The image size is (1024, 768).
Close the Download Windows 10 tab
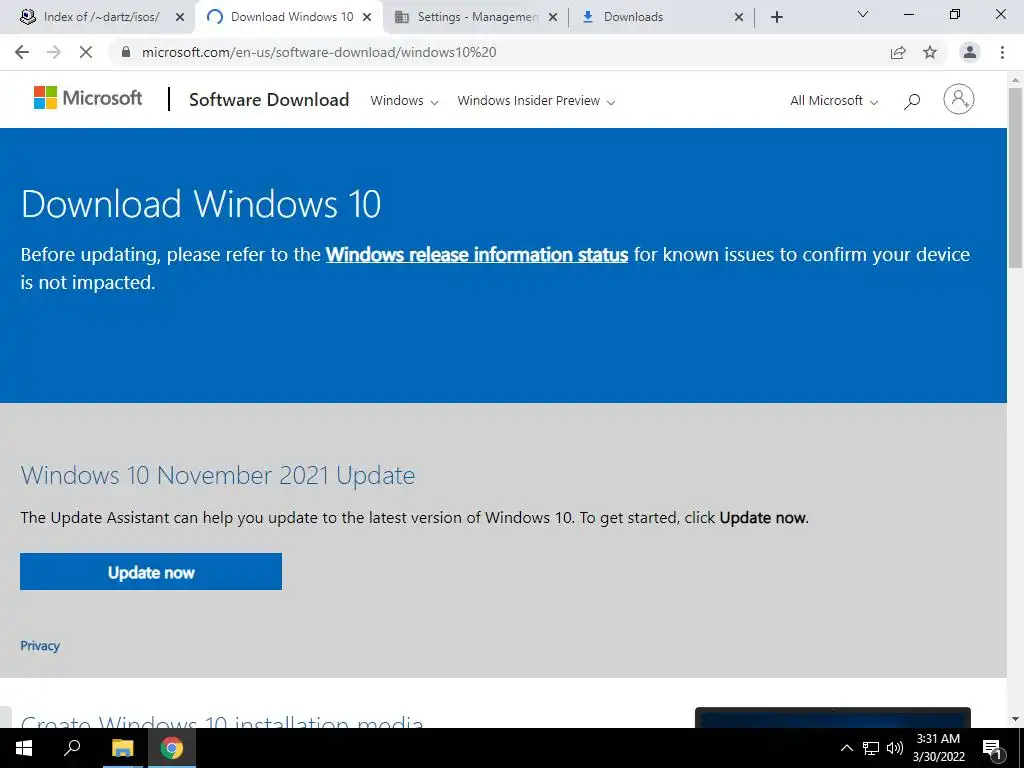click(x=367, y=18)
